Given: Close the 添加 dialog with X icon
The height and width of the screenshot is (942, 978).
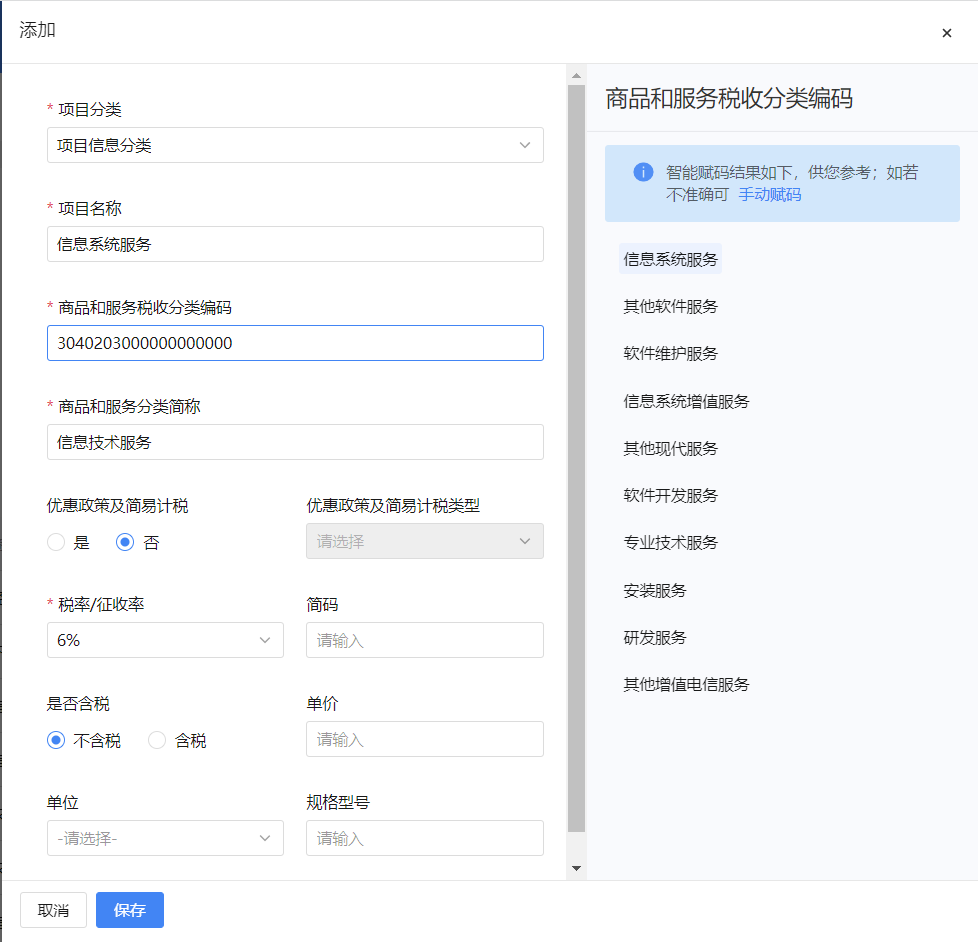Looking at the screenshot, I should click(946, 33).
